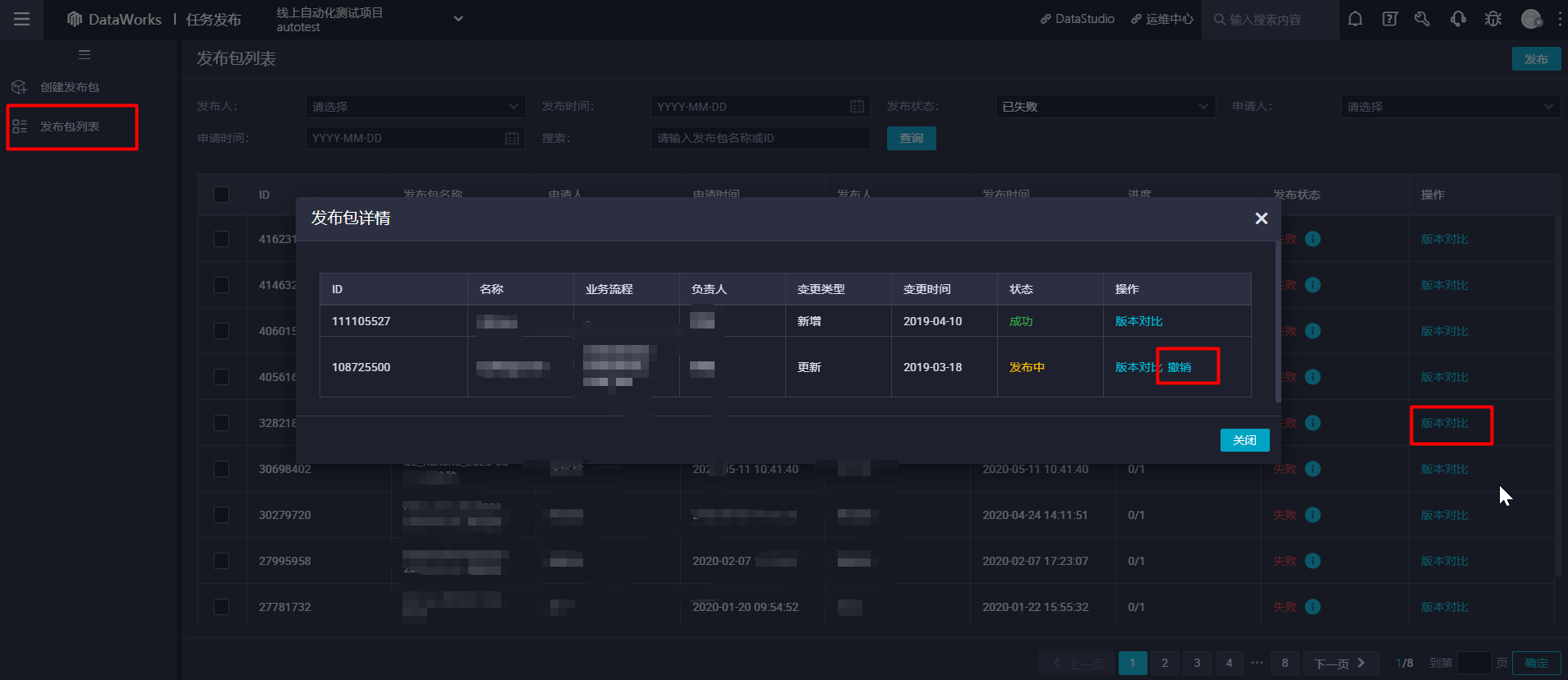Click the info icon in row 328218

[1313, 423]
